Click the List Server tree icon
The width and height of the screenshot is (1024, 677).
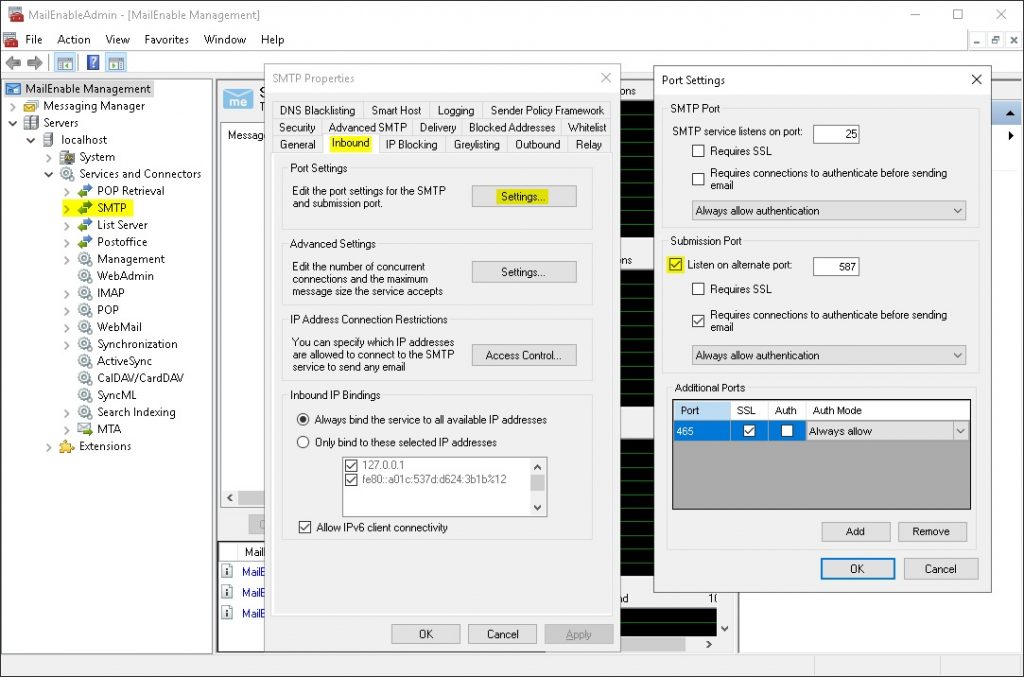click(x=85, y=225)
